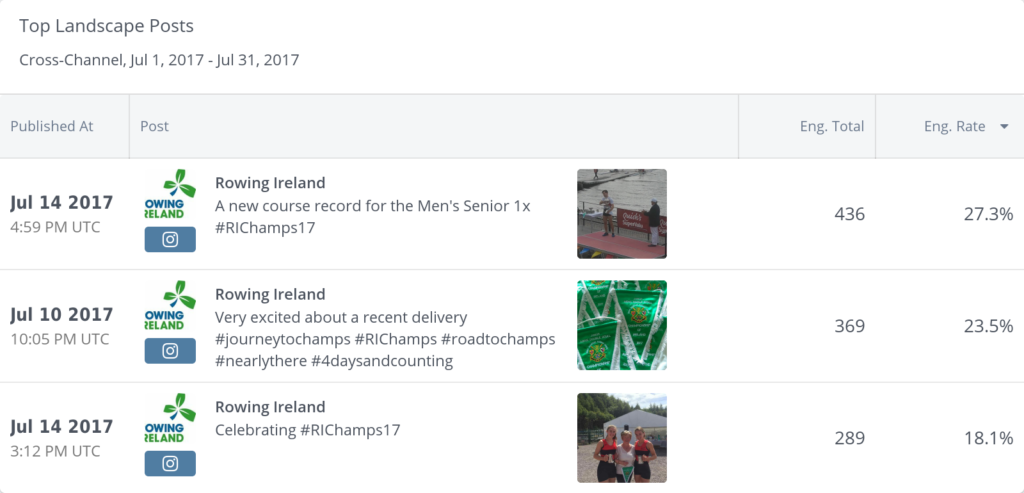1024x493 pixels.
Task: Click the 27.3% engagement rate value
Action: (x=988, y=214)
